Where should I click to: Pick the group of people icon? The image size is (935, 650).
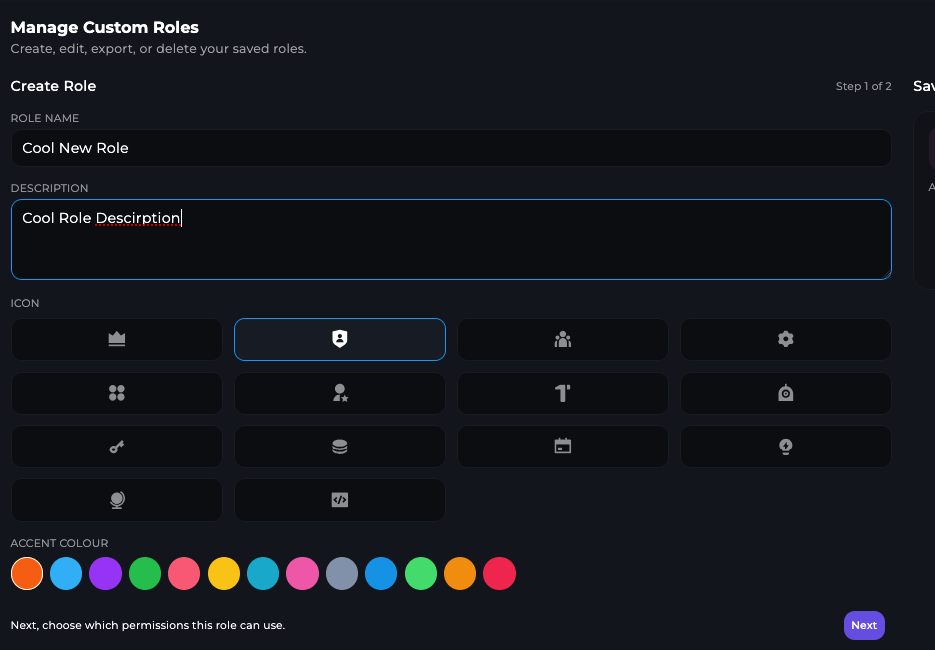pos(562,339)
